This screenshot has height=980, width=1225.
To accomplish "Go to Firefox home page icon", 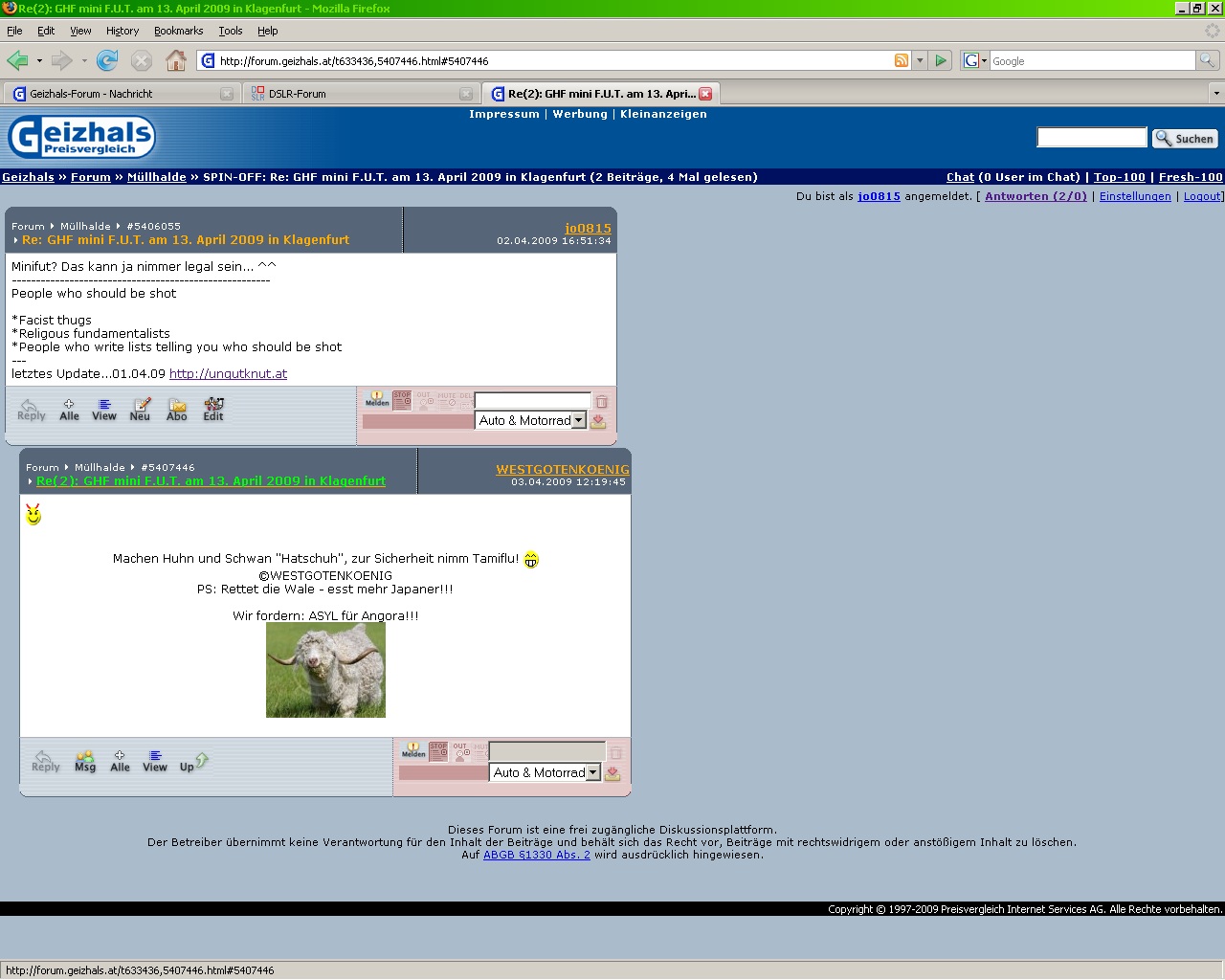I will (x=176, y=61).
